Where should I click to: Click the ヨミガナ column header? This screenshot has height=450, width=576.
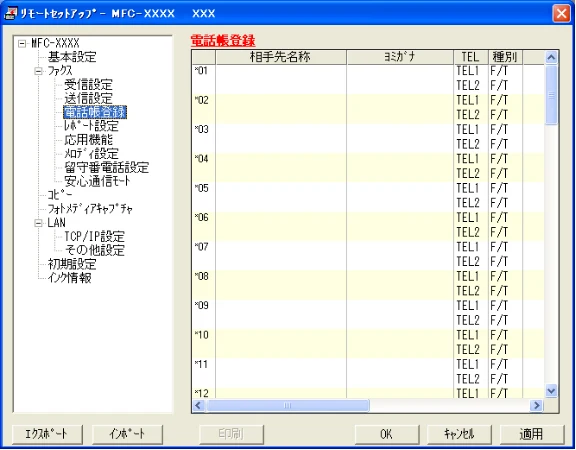[400, 57]
